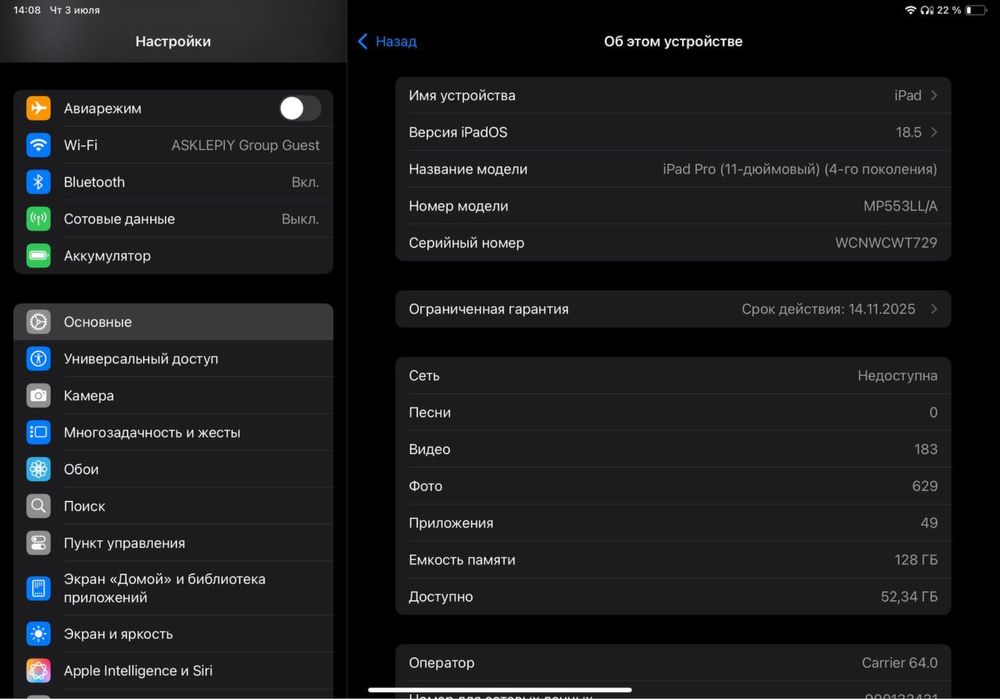The image size is (1000, 699).
Task: Tap the Камера camera icon
Action: [x=38, y=395]
